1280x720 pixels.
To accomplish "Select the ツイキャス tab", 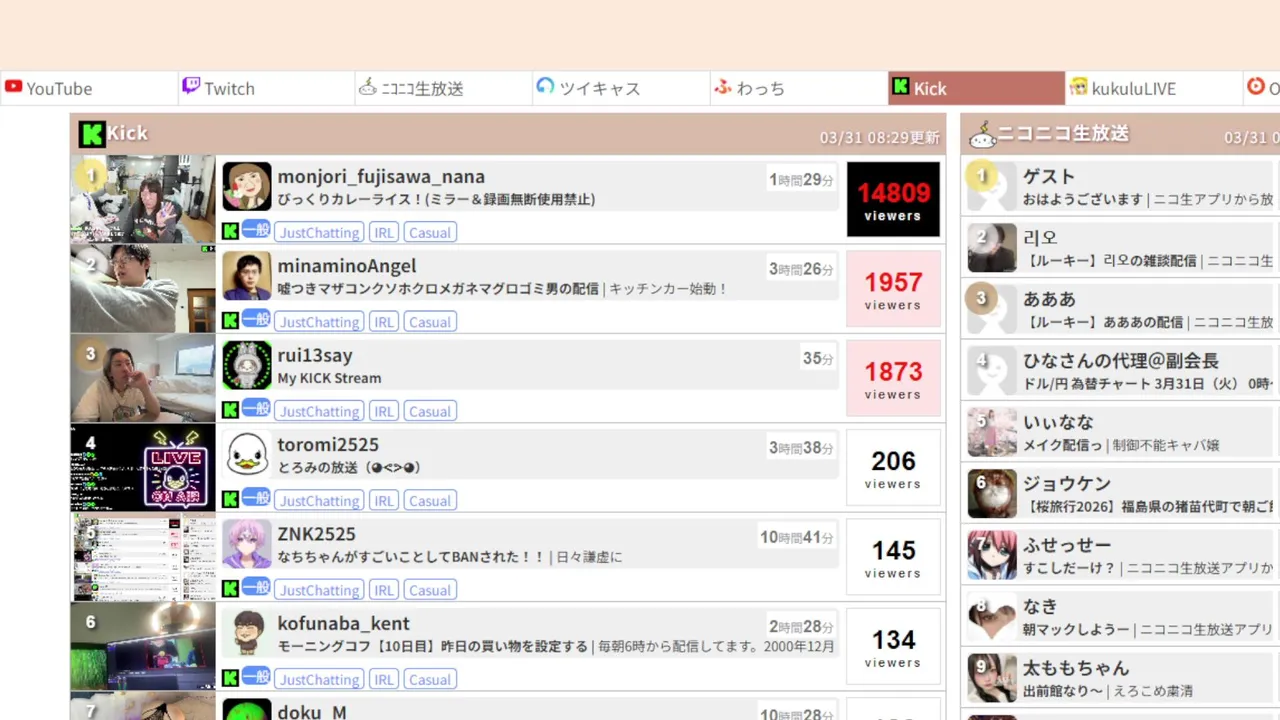I will click(x=620, y=88).
